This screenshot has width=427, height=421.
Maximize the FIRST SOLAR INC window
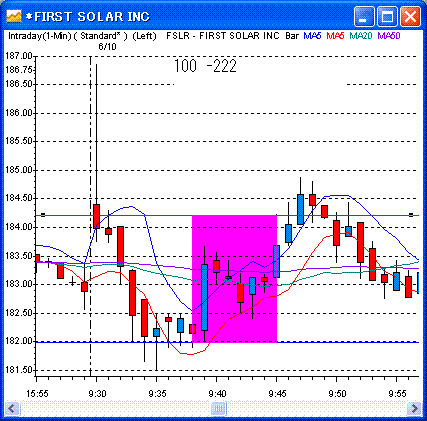387,16
